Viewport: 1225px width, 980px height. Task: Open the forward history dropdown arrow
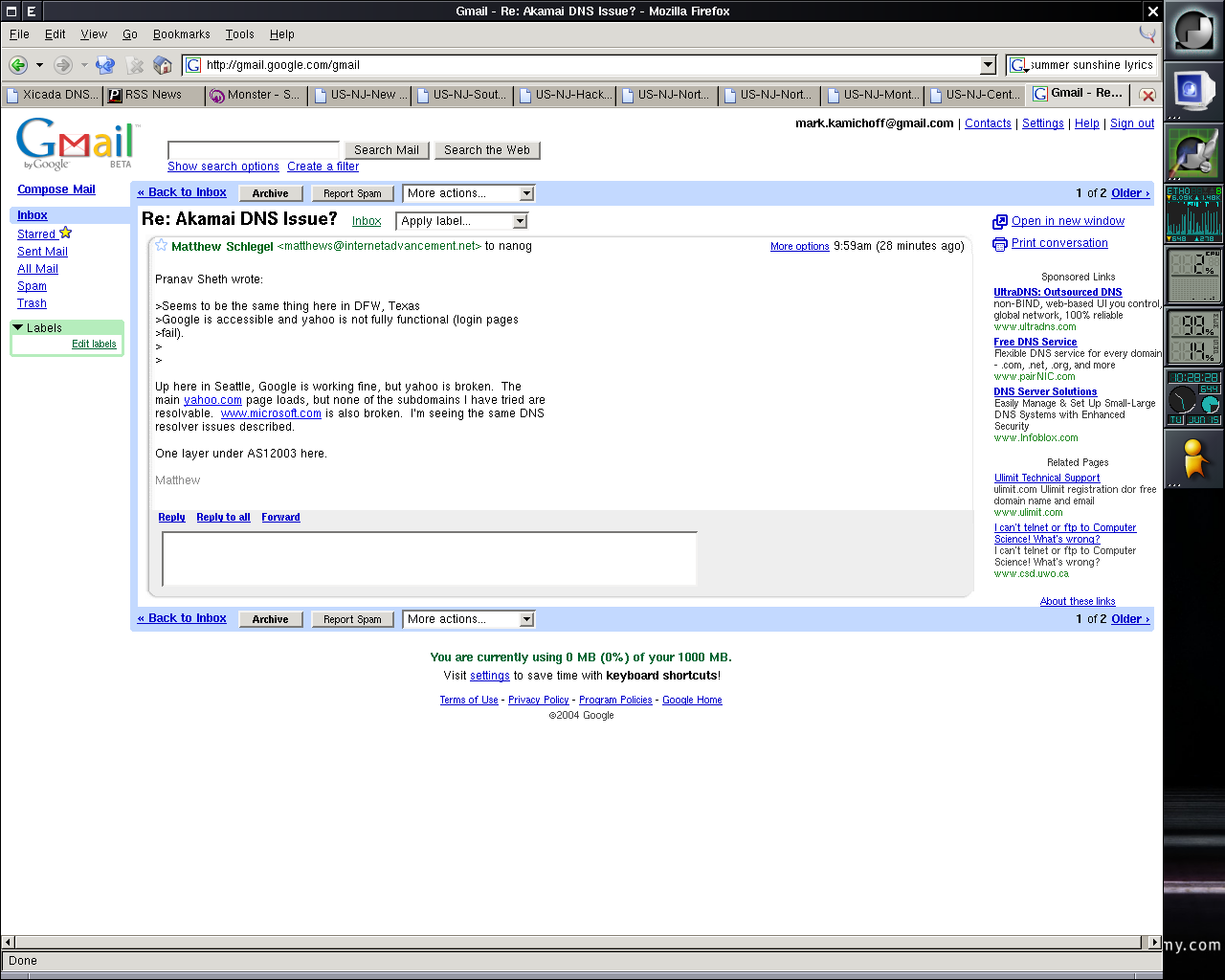(84, 65)
